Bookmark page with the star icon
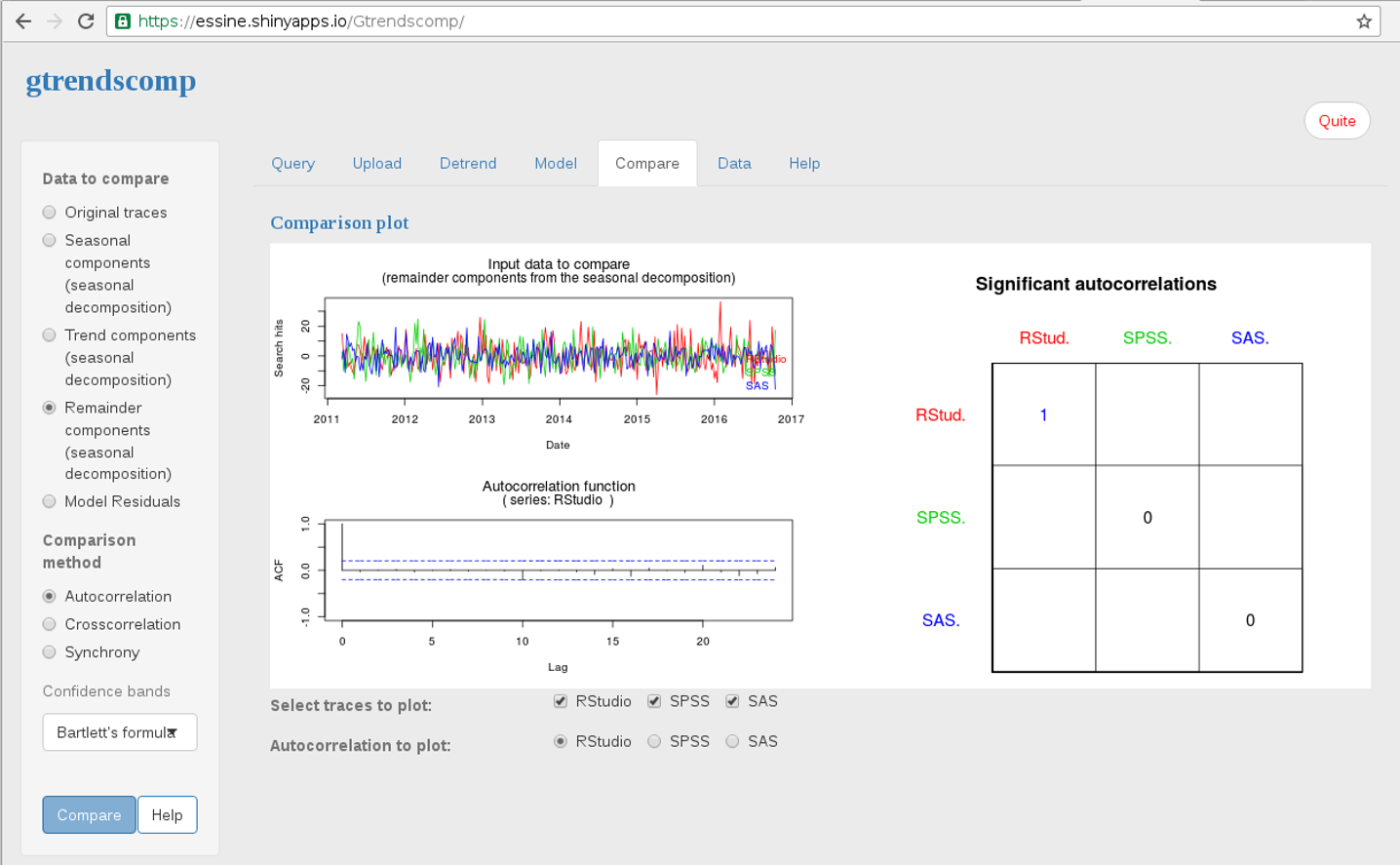 [x=1363, y=21]
